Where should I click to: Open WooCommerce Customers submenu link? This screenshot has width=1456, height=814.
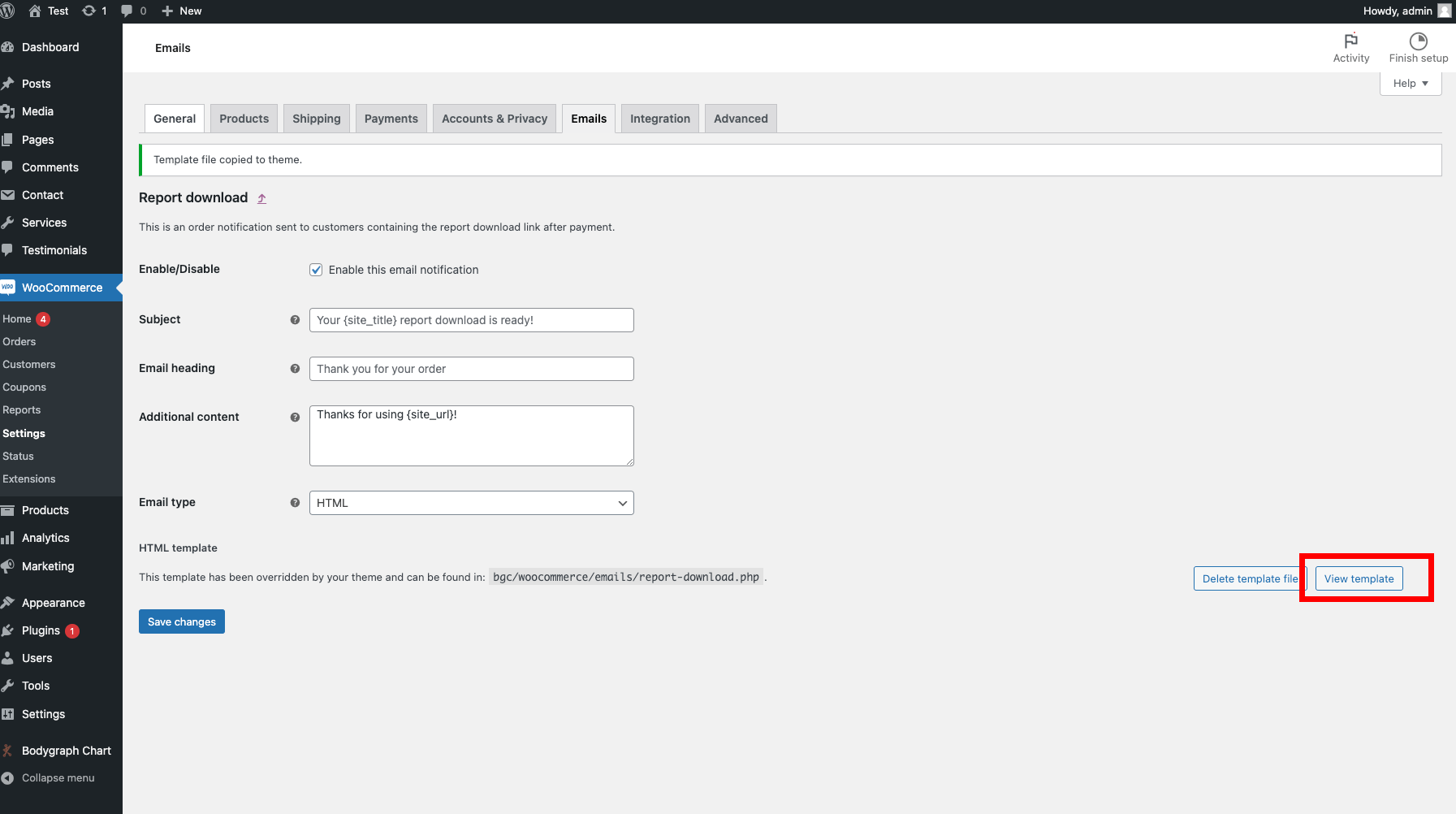click(x=29, y=365)
